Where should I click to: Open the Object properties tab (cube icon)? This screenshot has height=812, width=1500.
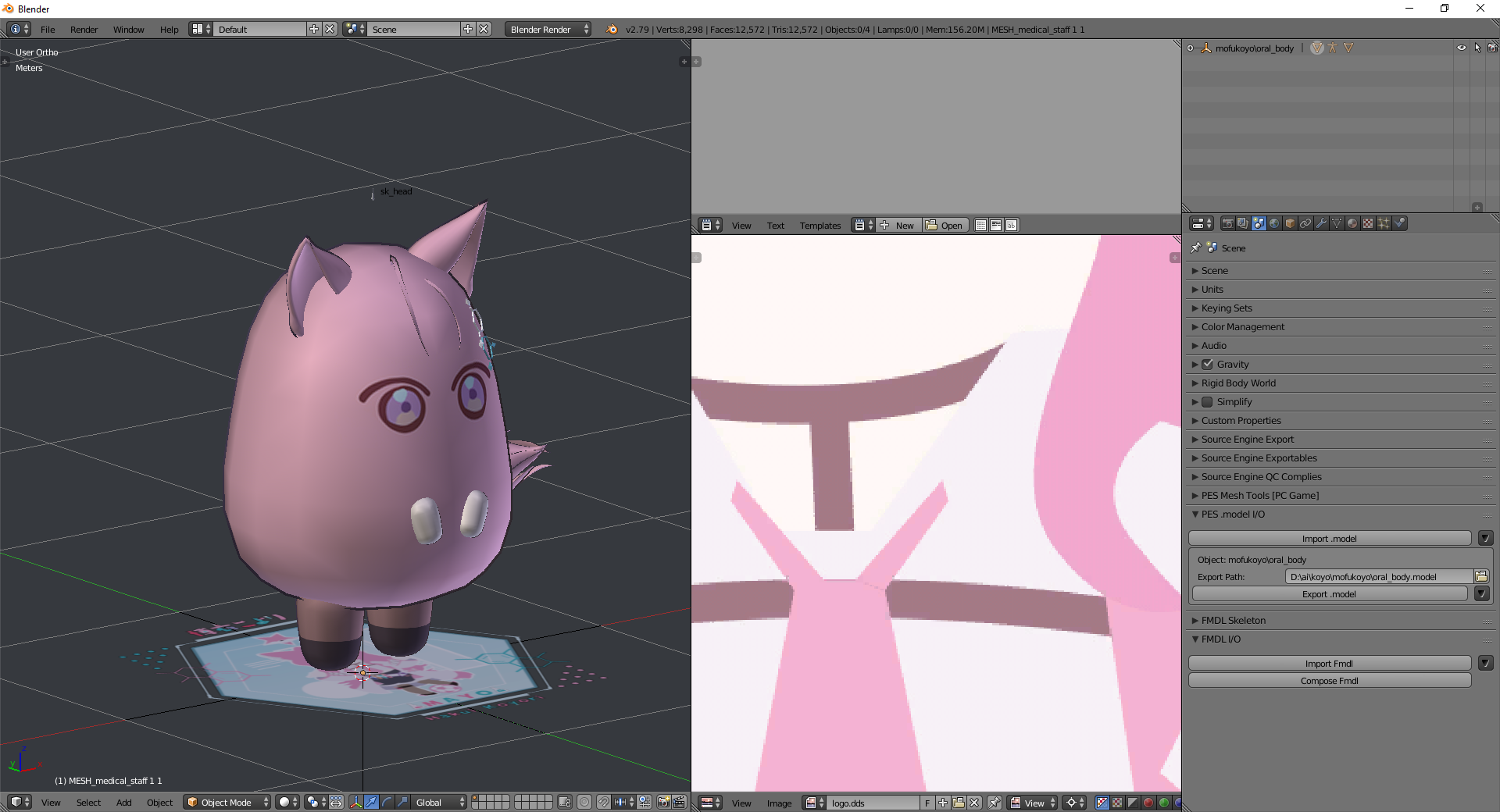(x=1290, y=223)
